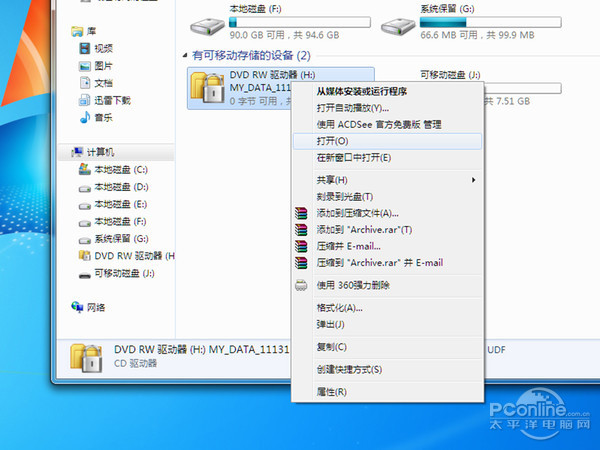Click 复制(C) in context menu

pyautogui.click(x=387, y=347)
